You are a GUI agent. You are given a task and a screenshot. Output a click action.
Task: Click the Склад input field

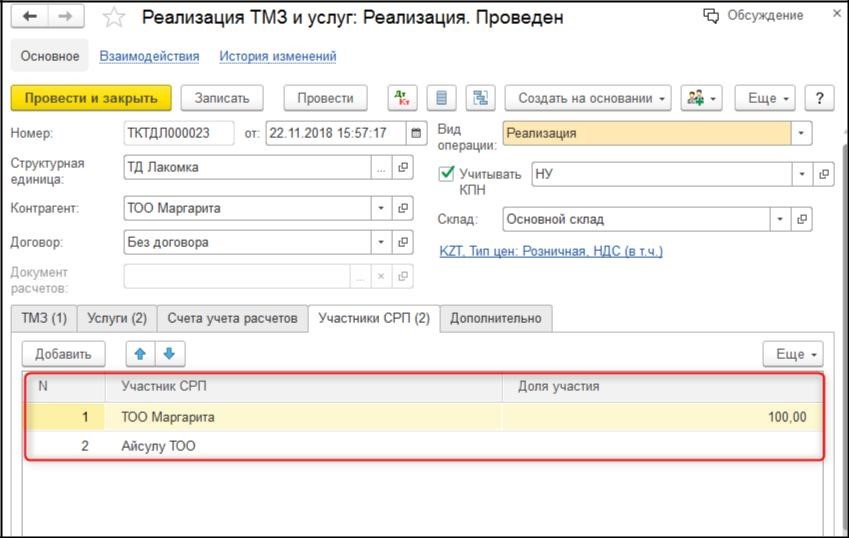click(x=636, y=219)
